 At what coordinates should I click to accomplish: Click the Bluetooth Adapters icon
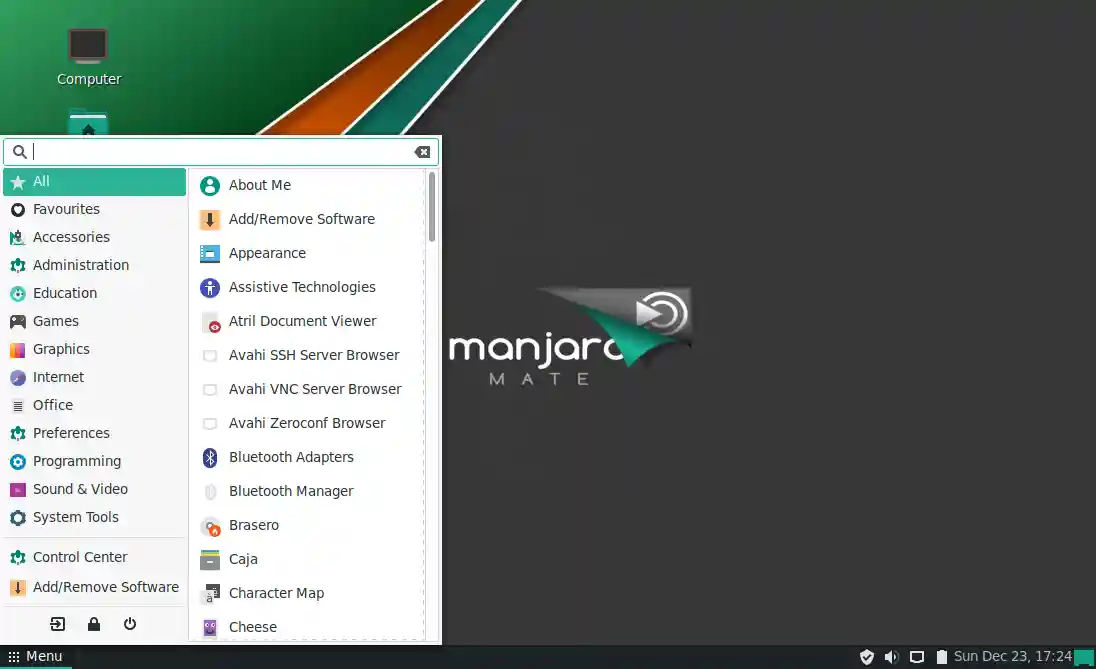point(210,457)
